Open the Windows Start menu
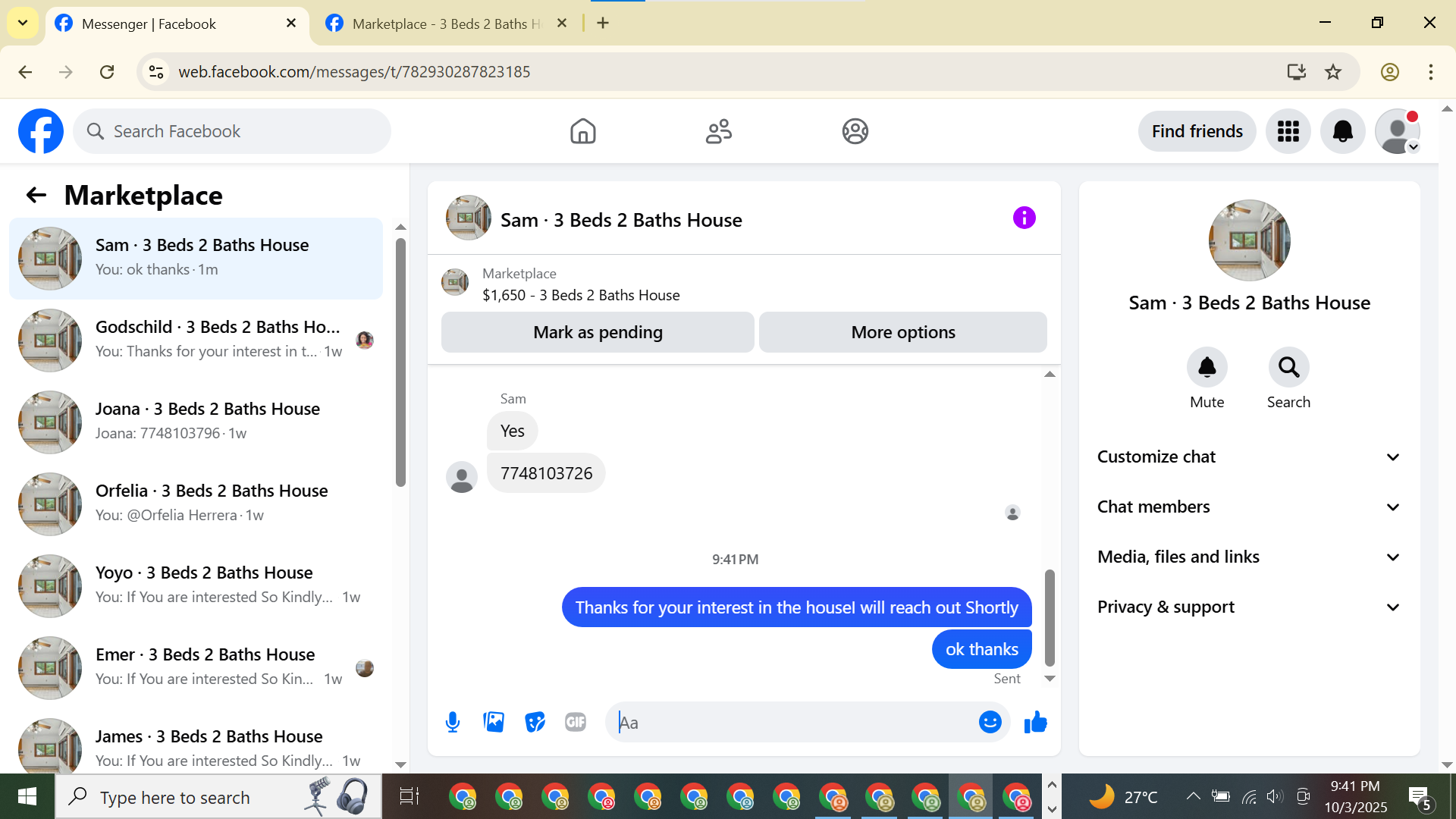This screenshot has width=1456, height=819. click(27, 797)
